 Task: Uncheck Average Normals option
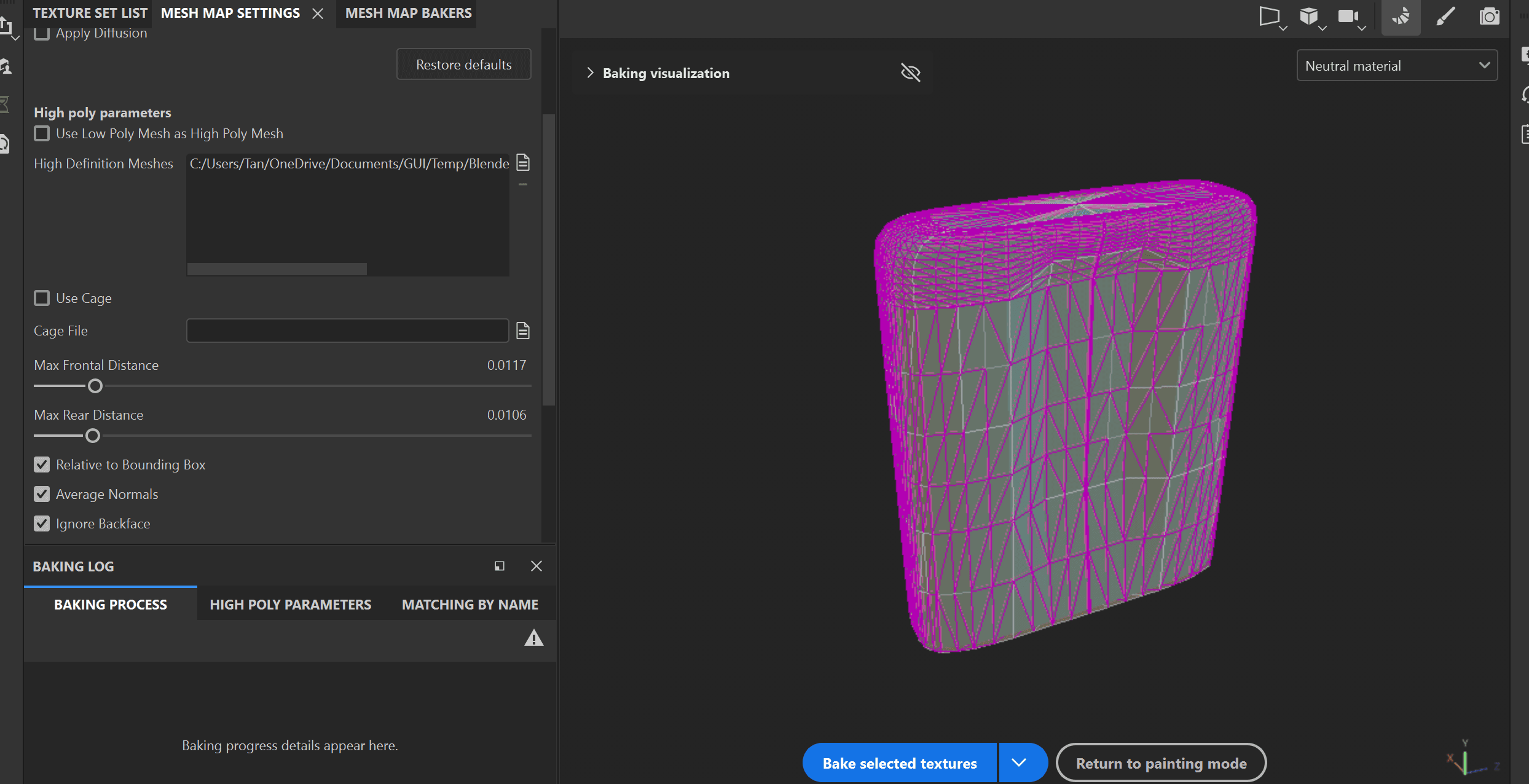(x=42, y=494)
